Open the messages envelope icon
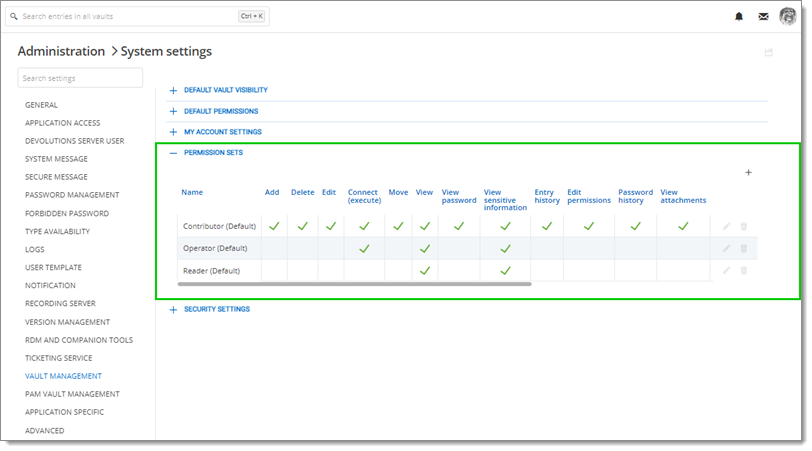Image resolution: width=812 pixels, height=451 pixels. point(763,17)
